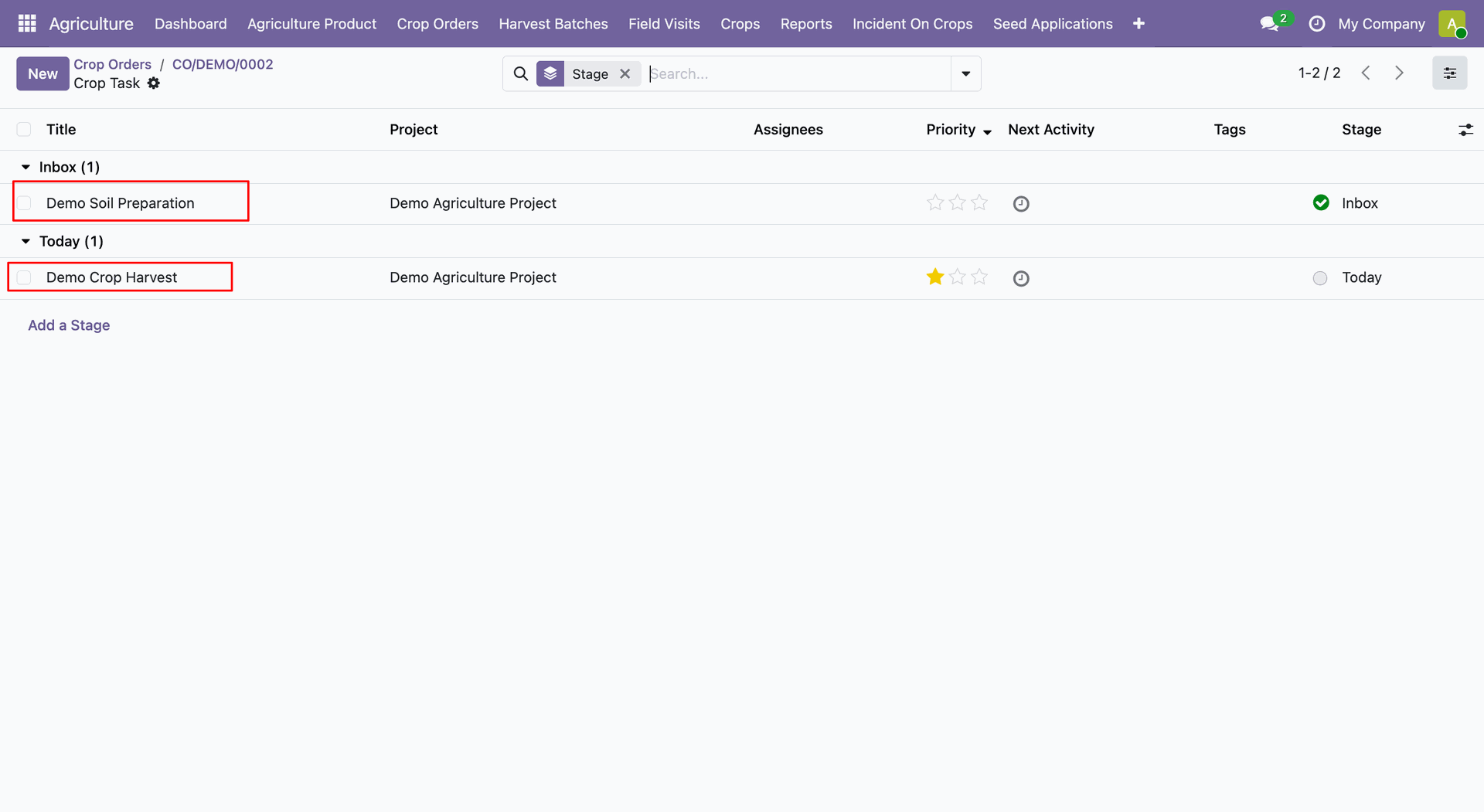
Task: Open the user avatar menu
Action: [1452, 24]
